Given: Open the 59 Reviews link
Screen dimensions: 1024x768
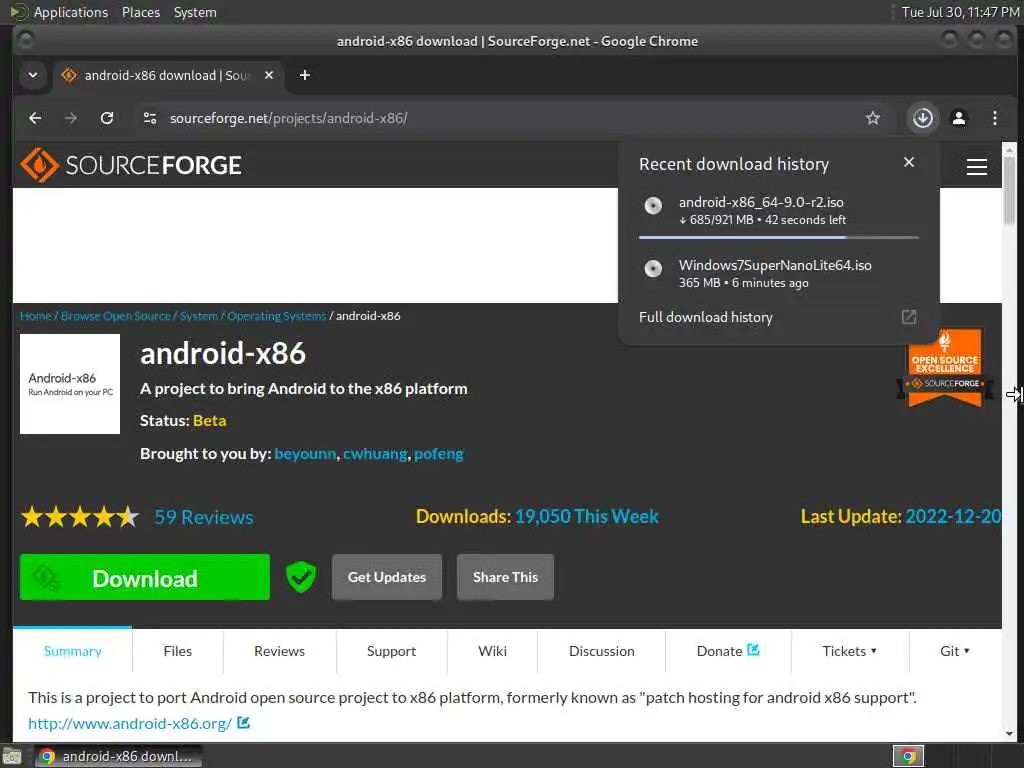Looking at the screenshot, I should (204, 517).
